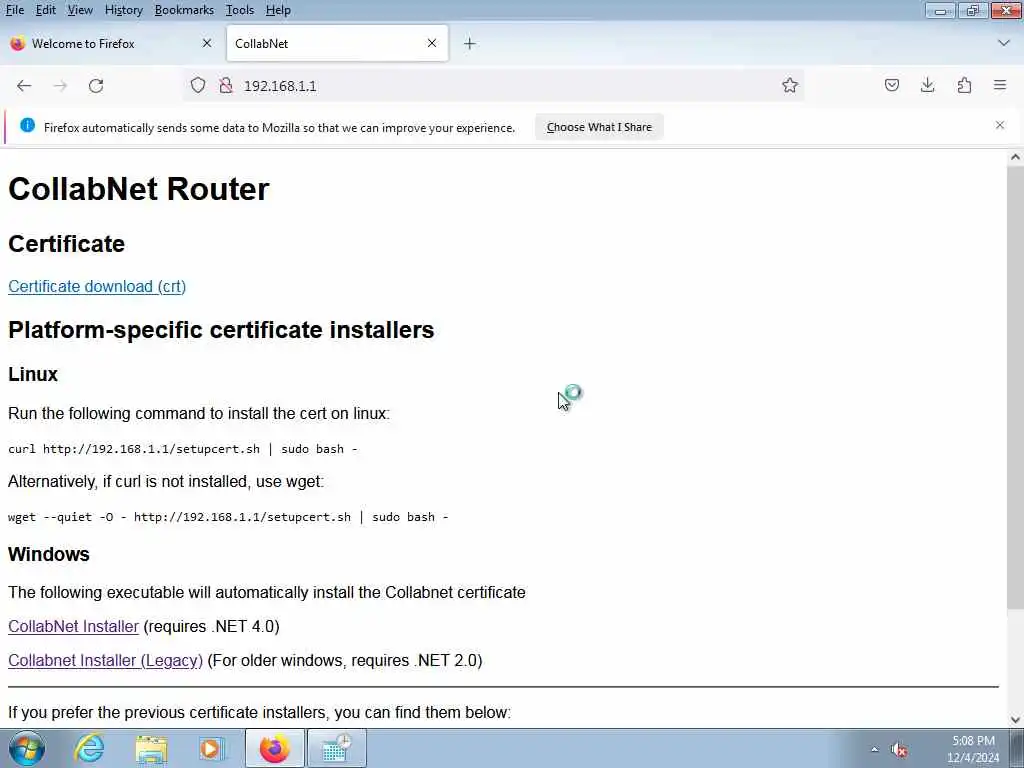
Task: Open the Tools menu
Action: pyautogui.click(x=240, y=10)
